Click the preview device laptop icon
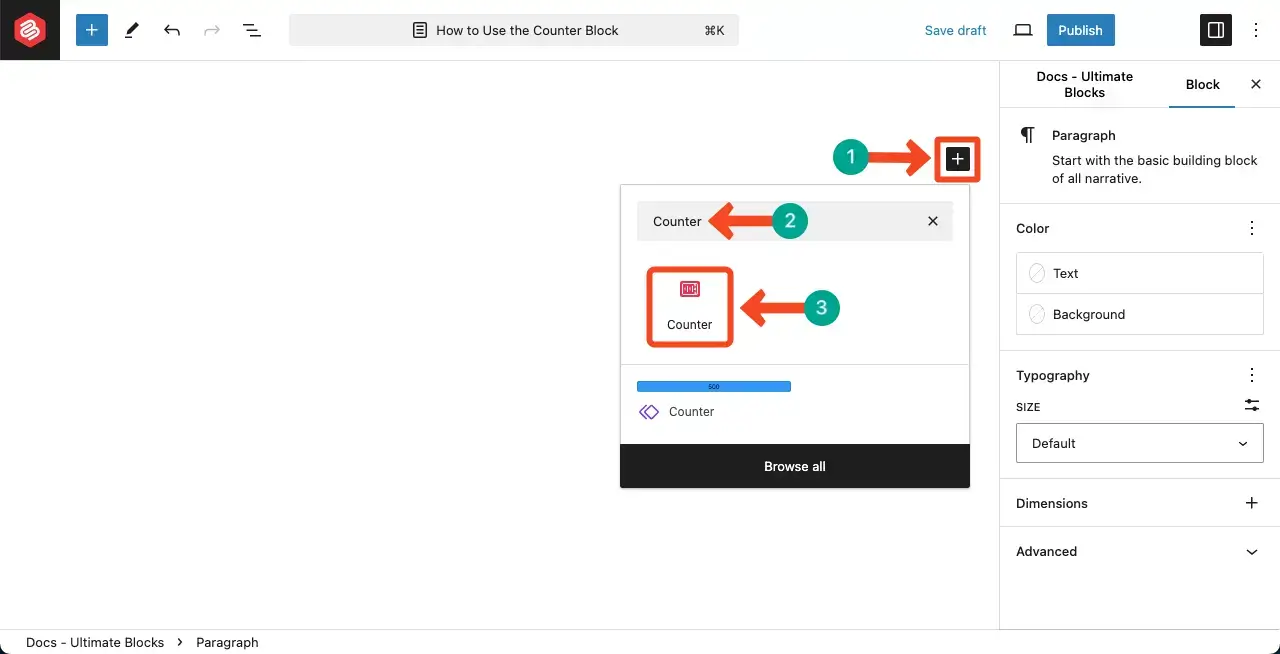Viewport: 1280px width, 654px height. pos(1022,30)
